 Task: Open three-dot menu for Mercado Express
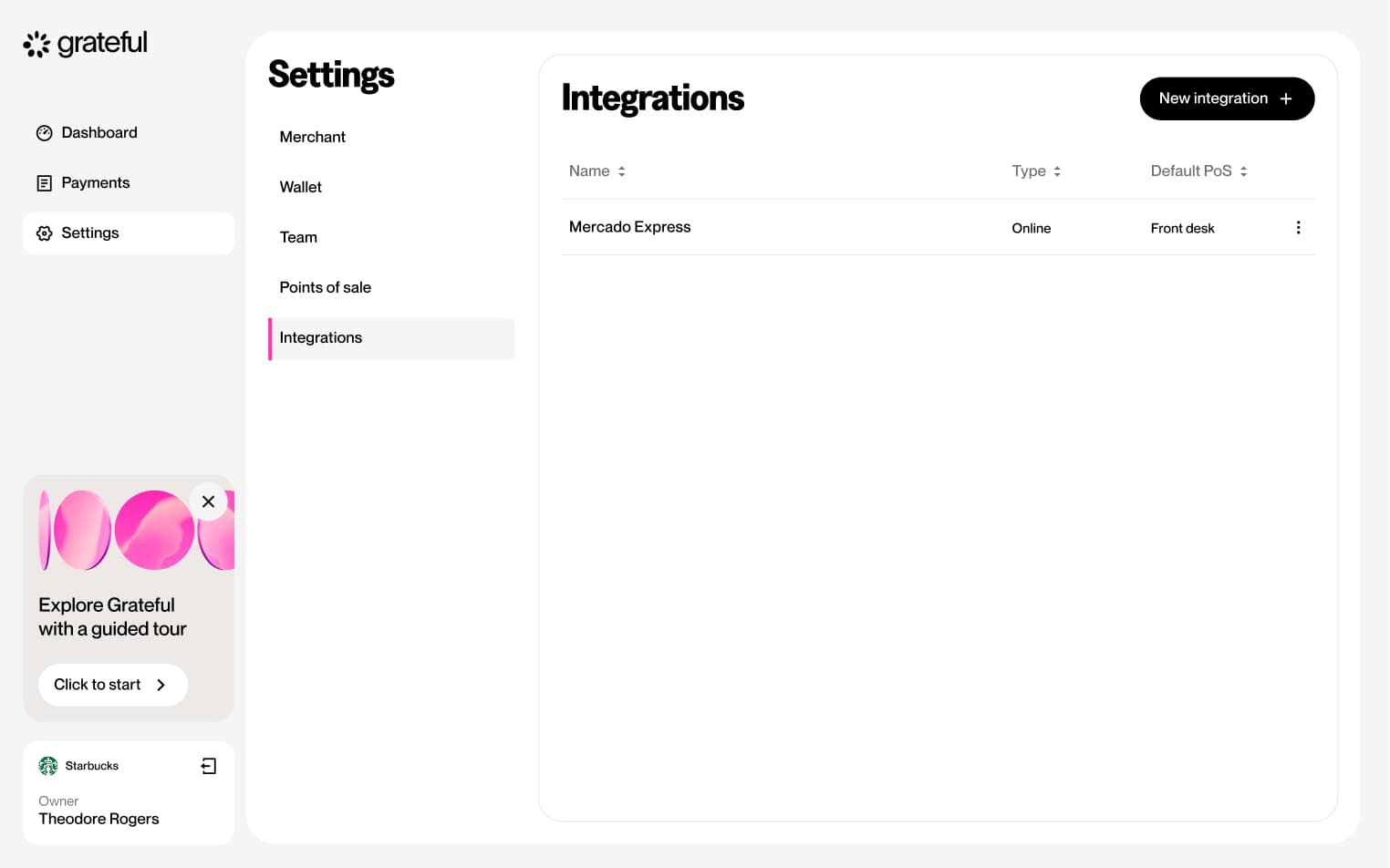[x=1298, y=228]
